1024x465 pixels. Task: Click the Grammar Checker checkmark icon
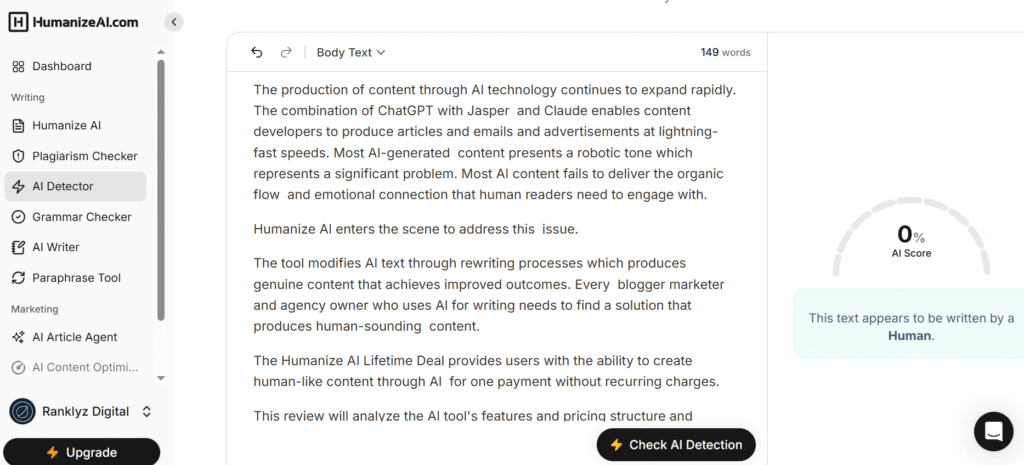coord(18,217)
